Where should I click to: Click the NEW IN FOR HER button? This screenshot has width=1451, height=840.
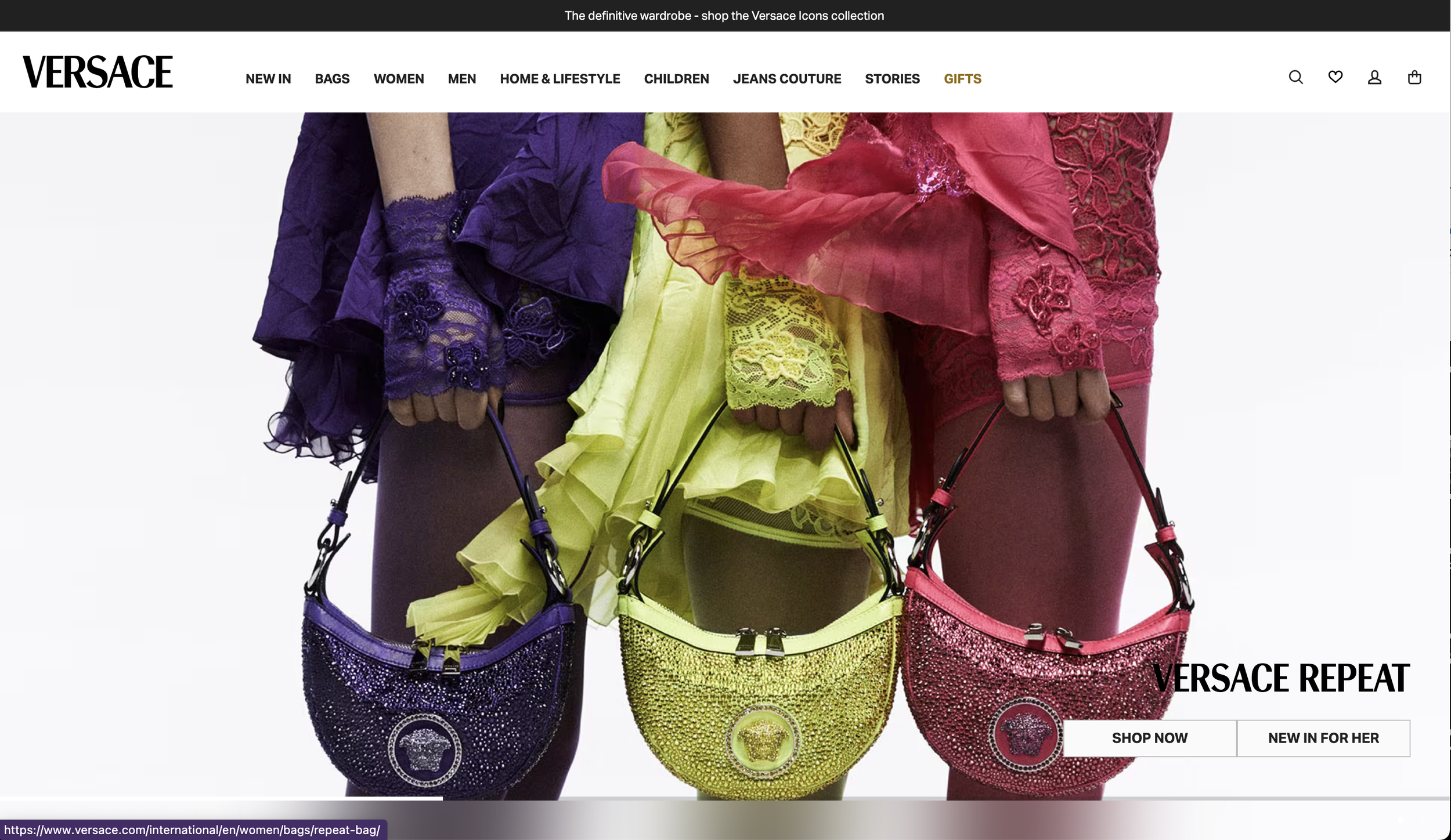[x=1323, y=738]
